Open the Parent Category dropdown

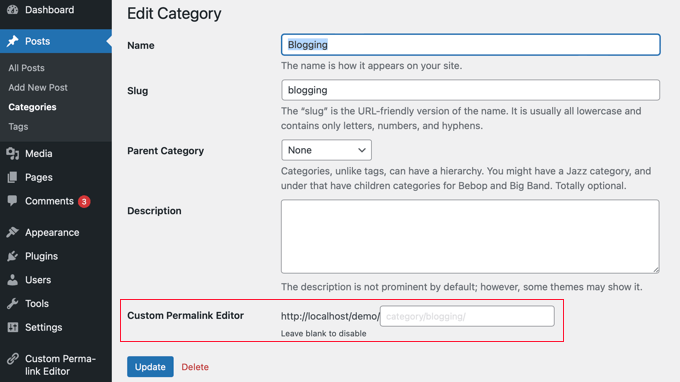click(x=326, y=150)
